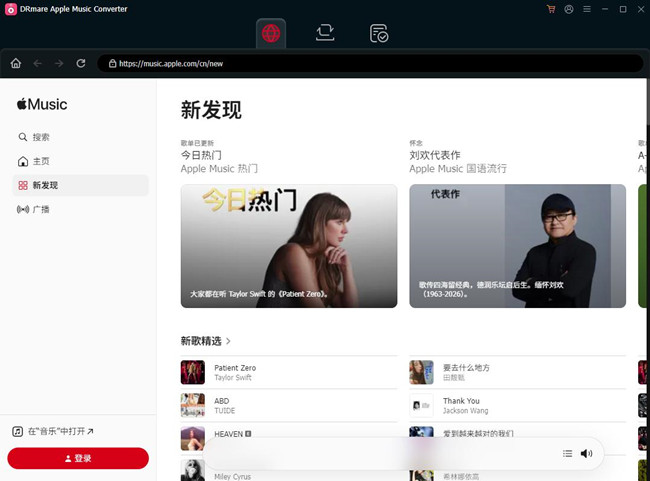Open the play queue list icon
This screenshot has width=650, height=481.
pos(568,454)
